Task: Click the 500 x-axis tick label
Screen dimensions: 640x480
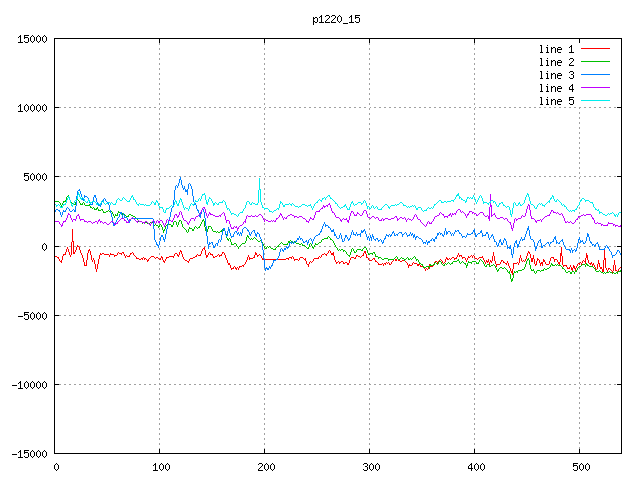Action: coord(578,467)
